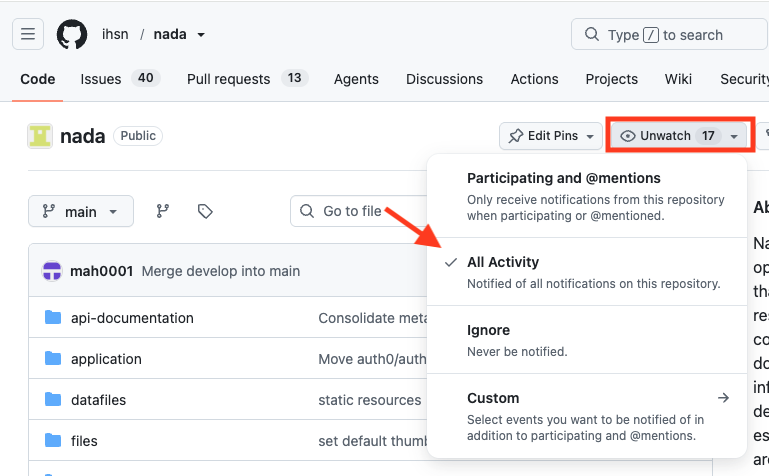Image resolution: width=769 pixels, height=476 pixels.
Task: Click the pin icon on Edit Pins
Action: tap(516, 136)
